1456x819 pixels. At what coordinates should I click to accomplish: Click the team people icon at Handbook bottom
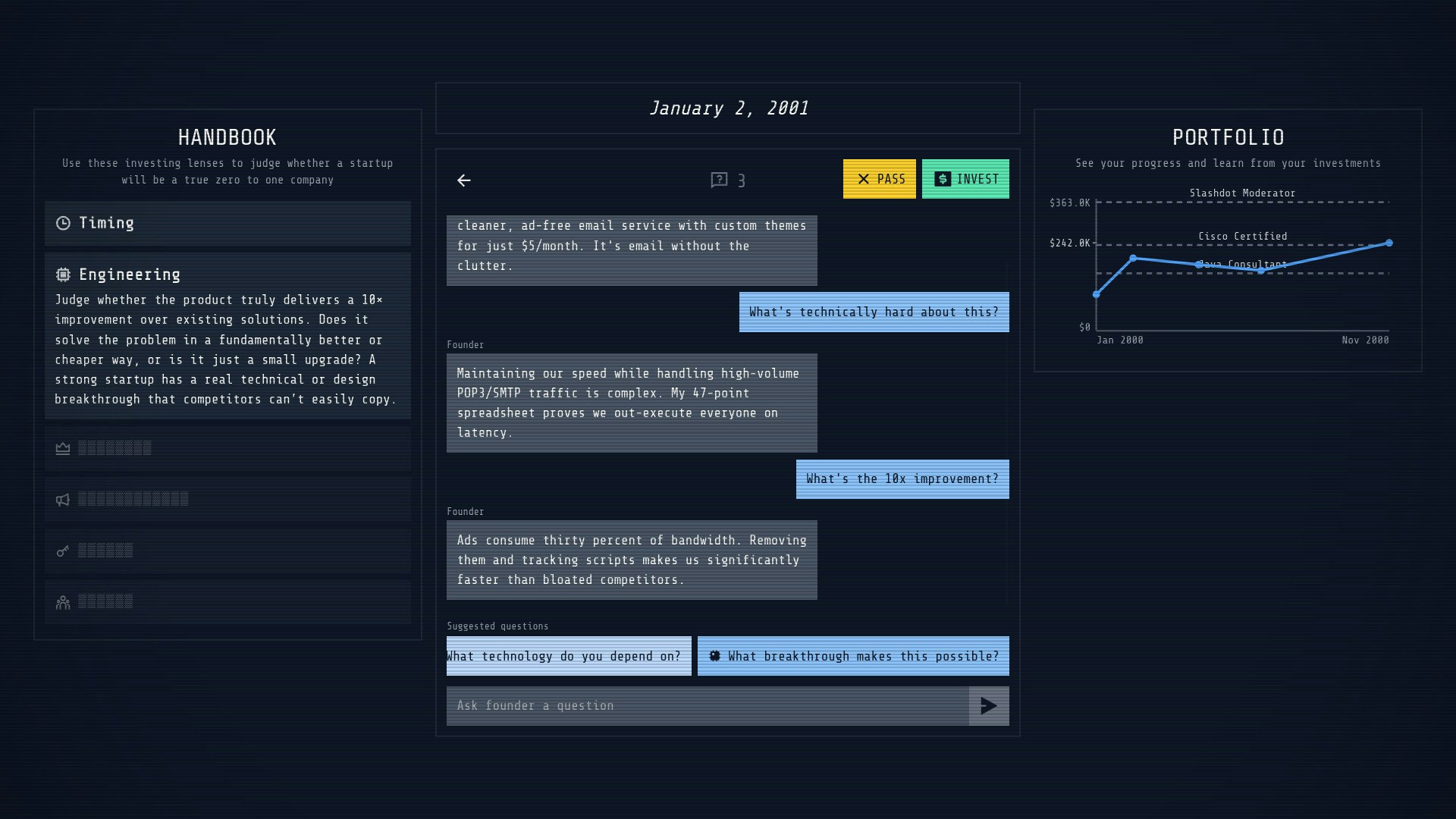(64, 601)
